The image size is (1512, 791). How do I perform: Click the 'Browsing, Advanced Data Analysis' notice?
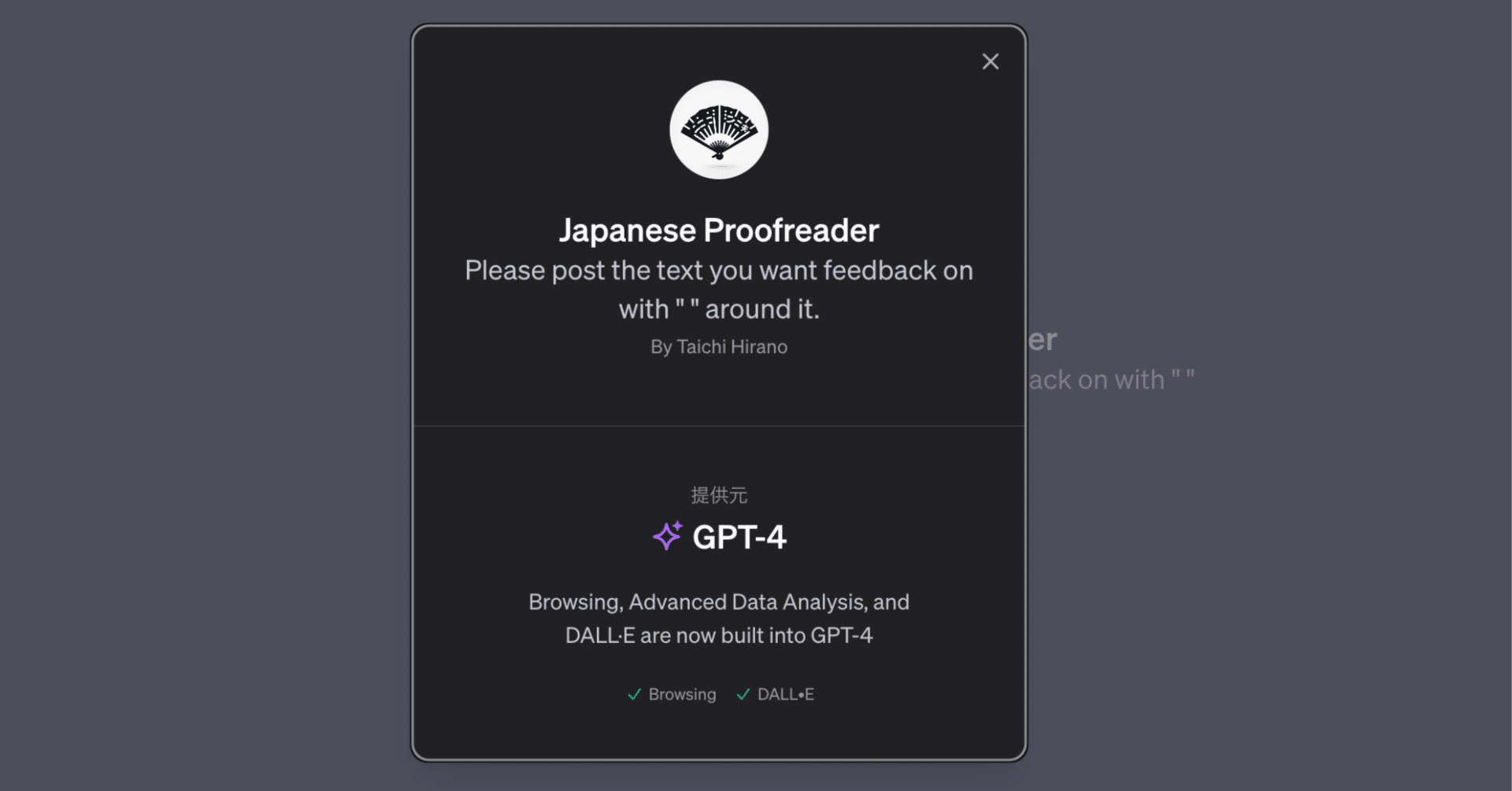click(719, 619)
